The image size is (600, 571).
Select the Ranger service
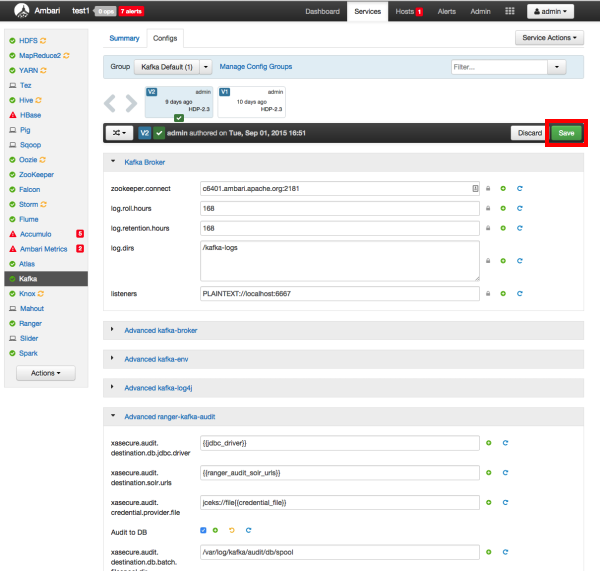pos(30,323)
